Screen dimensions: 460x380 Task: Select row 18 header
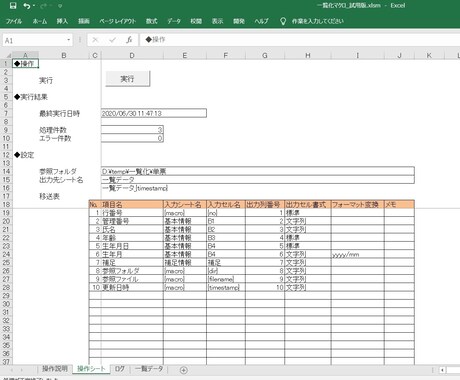tap(6, 204)
